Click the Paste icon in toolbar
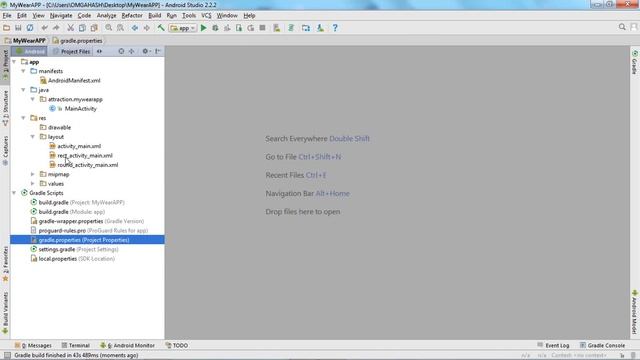This screenshot has width=640, height=360. (94, 28)
